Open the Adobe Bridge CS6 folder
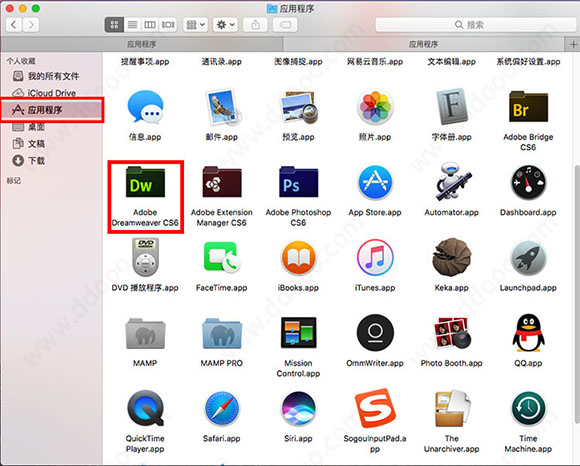This screenshot has width=580, height=466. click(x=528, y=107)
